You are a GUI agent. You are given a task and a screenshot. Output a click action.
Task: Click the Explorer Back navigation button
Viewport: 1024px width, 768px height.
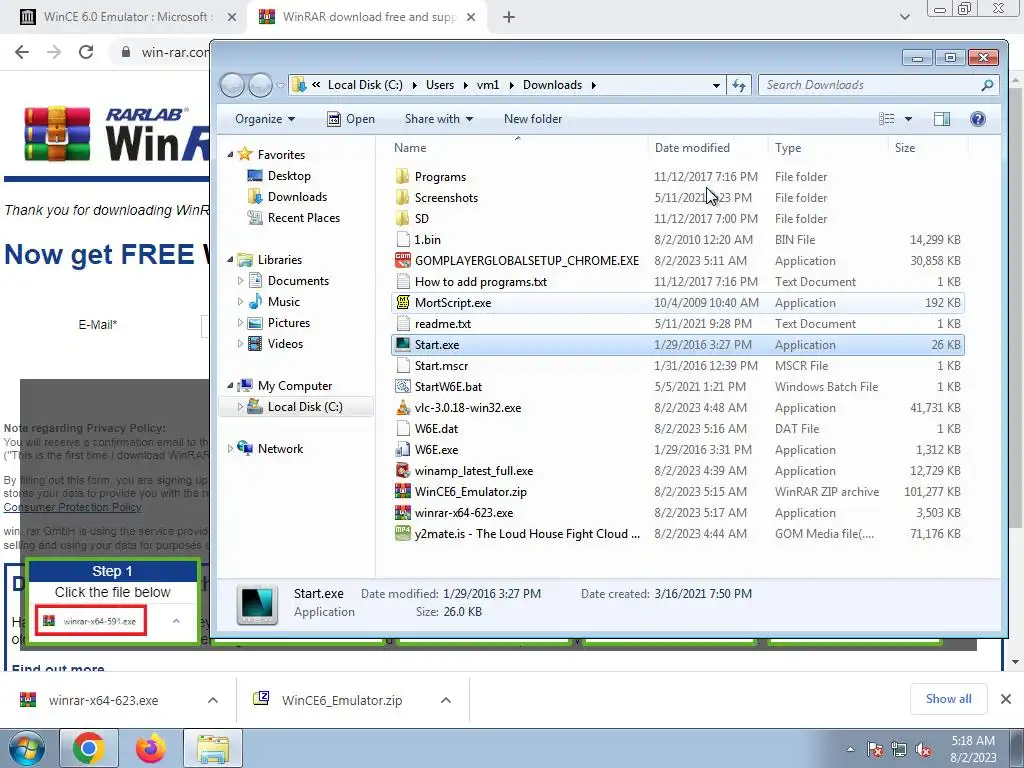tap(232, 85)
